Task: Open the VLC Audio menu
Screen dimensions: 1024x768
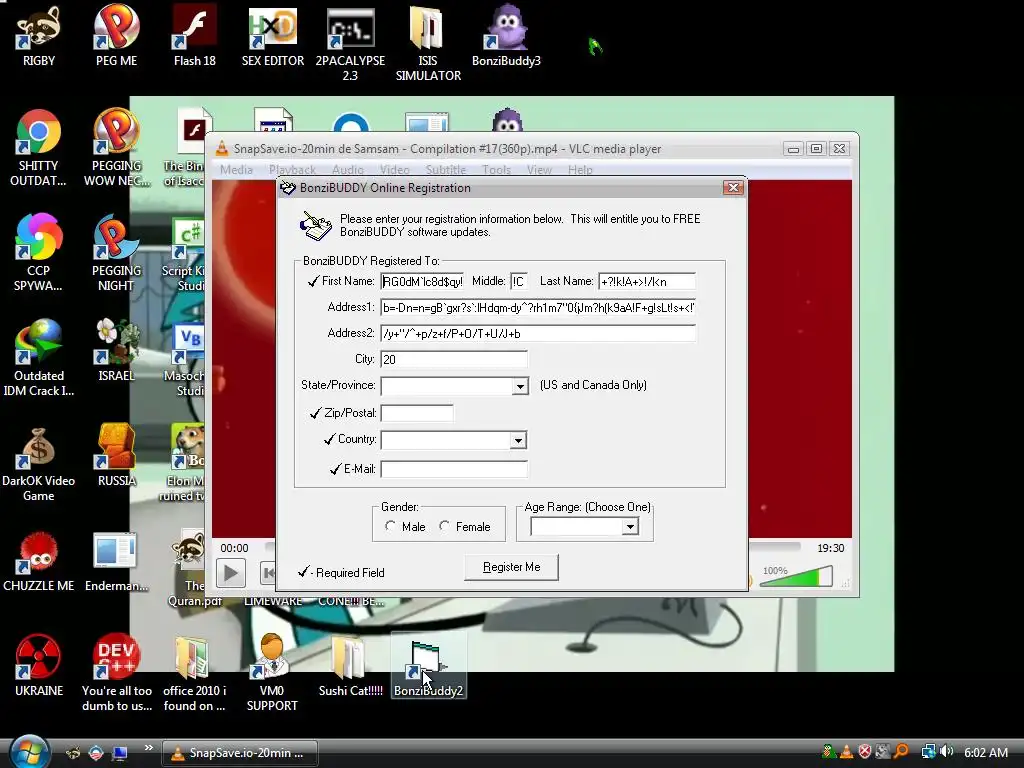Action: click(347, 170)
